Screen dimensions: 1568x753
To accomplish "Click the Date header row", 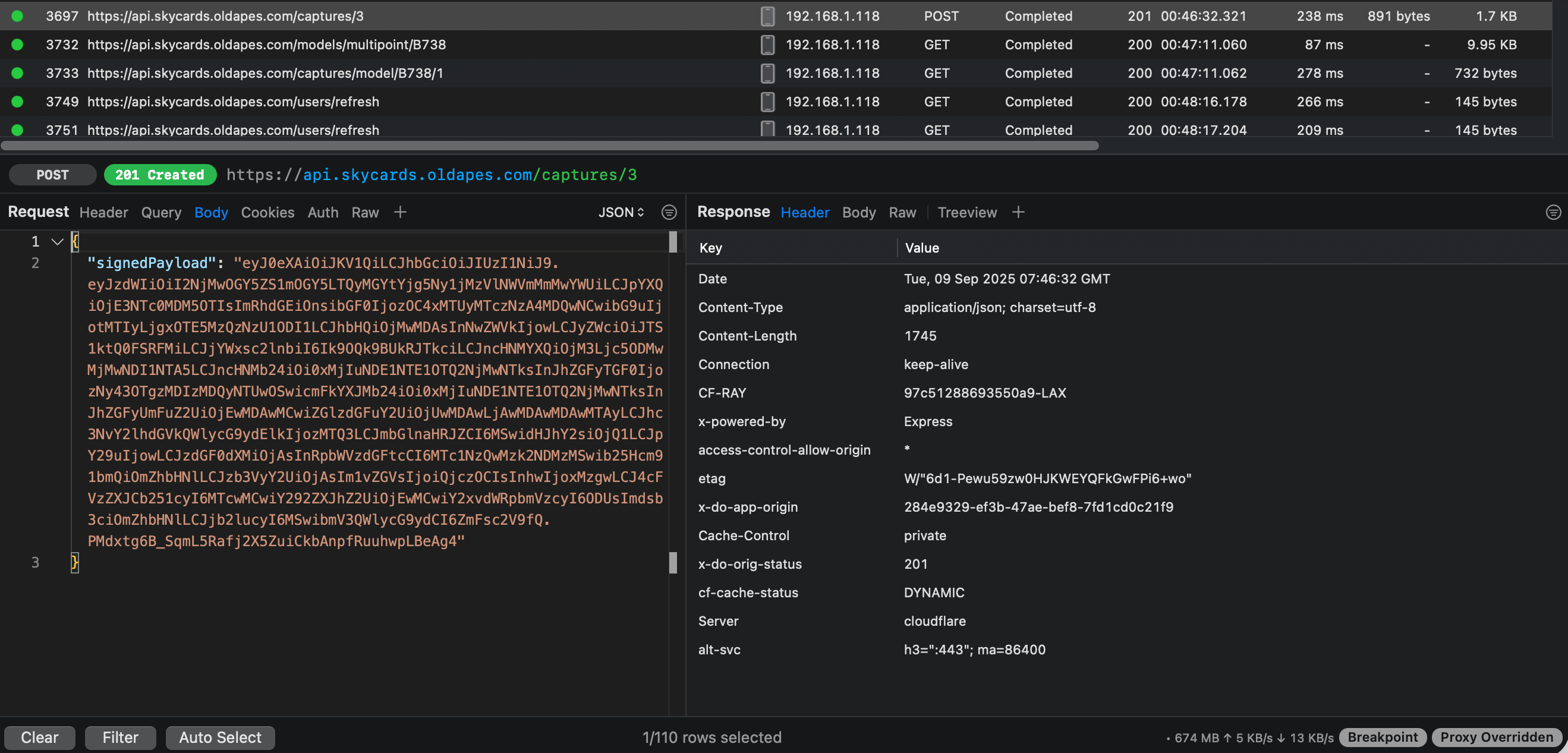I will [1126, 279].
